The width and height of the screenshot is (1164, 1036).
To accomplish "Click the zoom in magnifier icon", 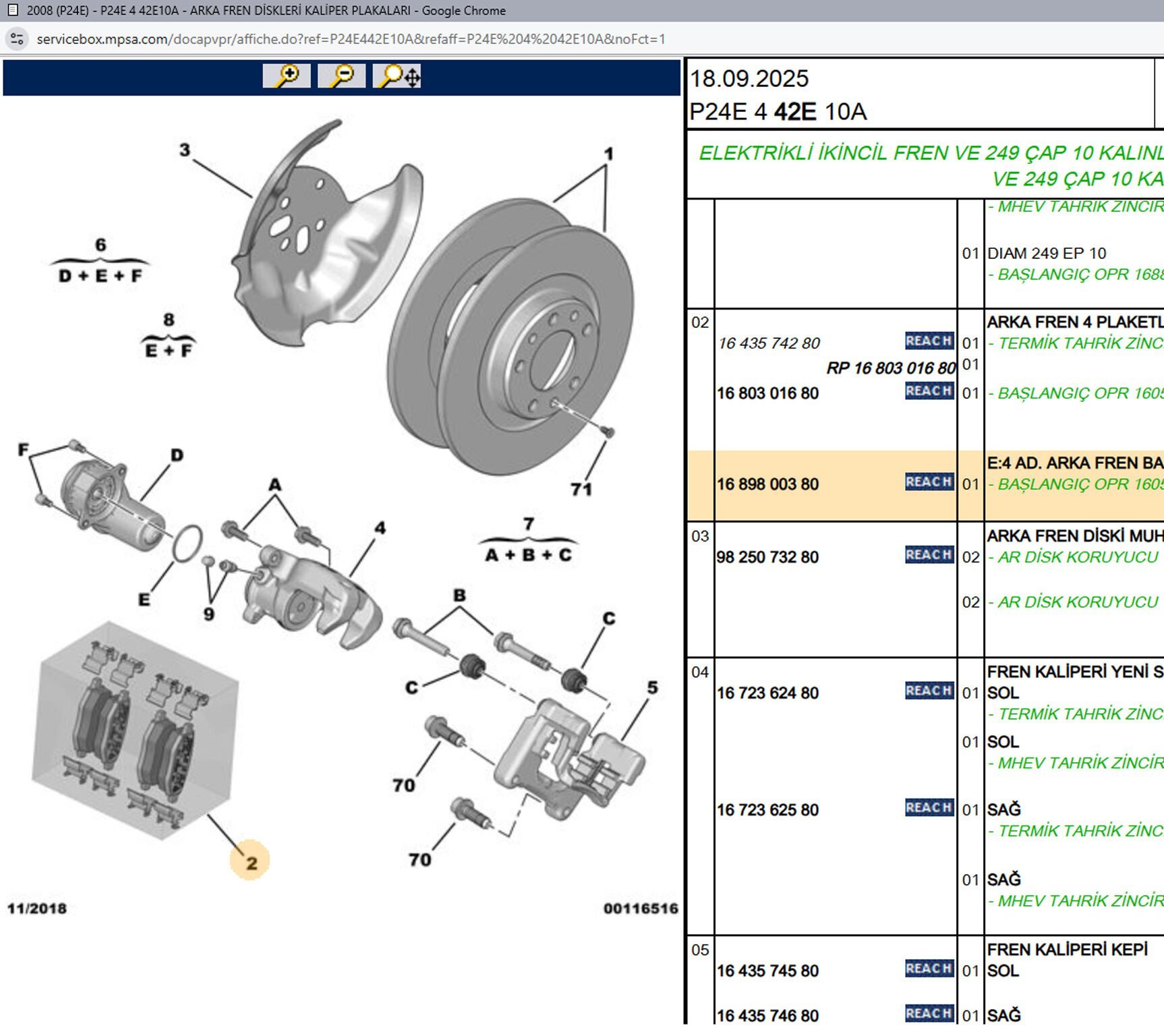I will click(x=287, y=76).
